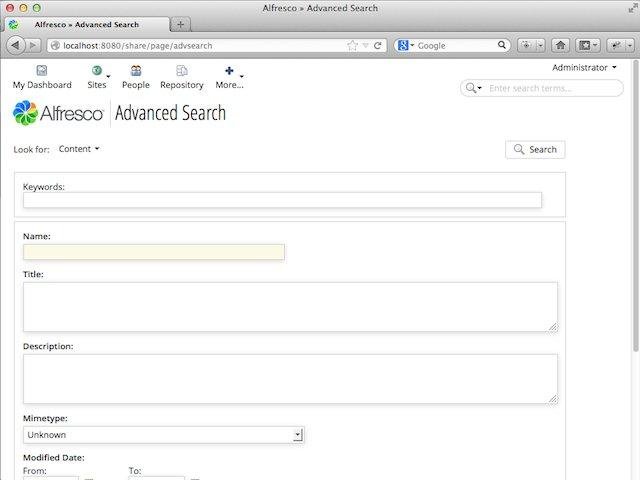This screenshot has width=640, height=480.
Task: Click the browser back arrow
Action: tap(16, 45)
